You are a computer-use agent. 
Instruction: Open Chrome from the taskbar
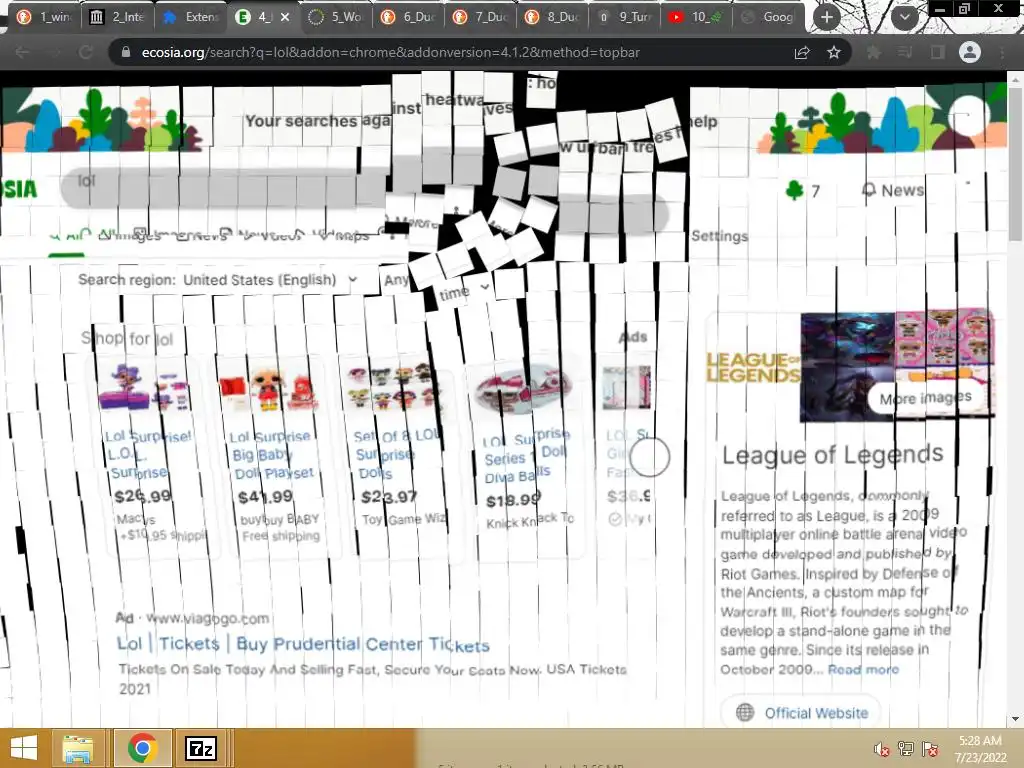click(x=142, y=748)
